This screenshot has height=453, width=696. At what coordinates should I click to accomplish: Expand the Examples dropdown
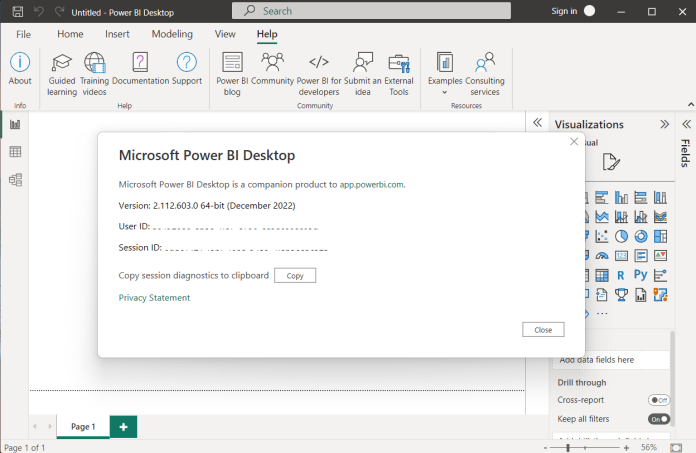tap(445, 91)
